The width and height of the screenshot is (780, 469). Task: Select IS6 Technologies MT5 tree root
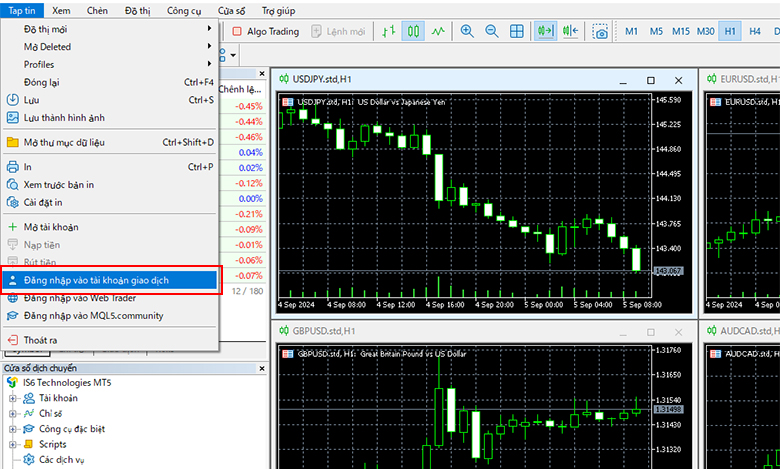67,382
